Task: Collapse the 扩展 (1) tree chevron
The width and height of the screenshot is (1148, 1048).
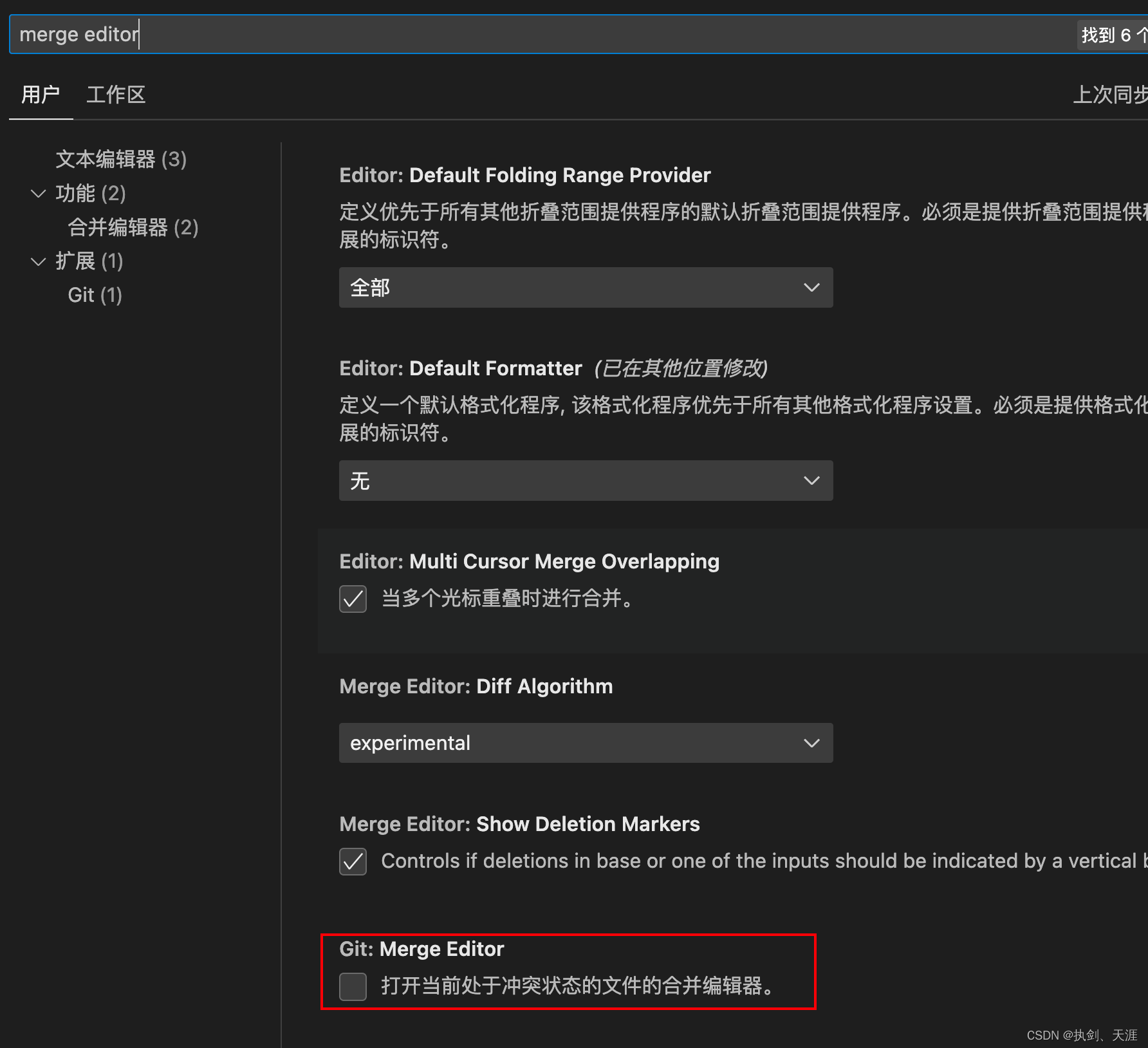Action: (39, 261)
